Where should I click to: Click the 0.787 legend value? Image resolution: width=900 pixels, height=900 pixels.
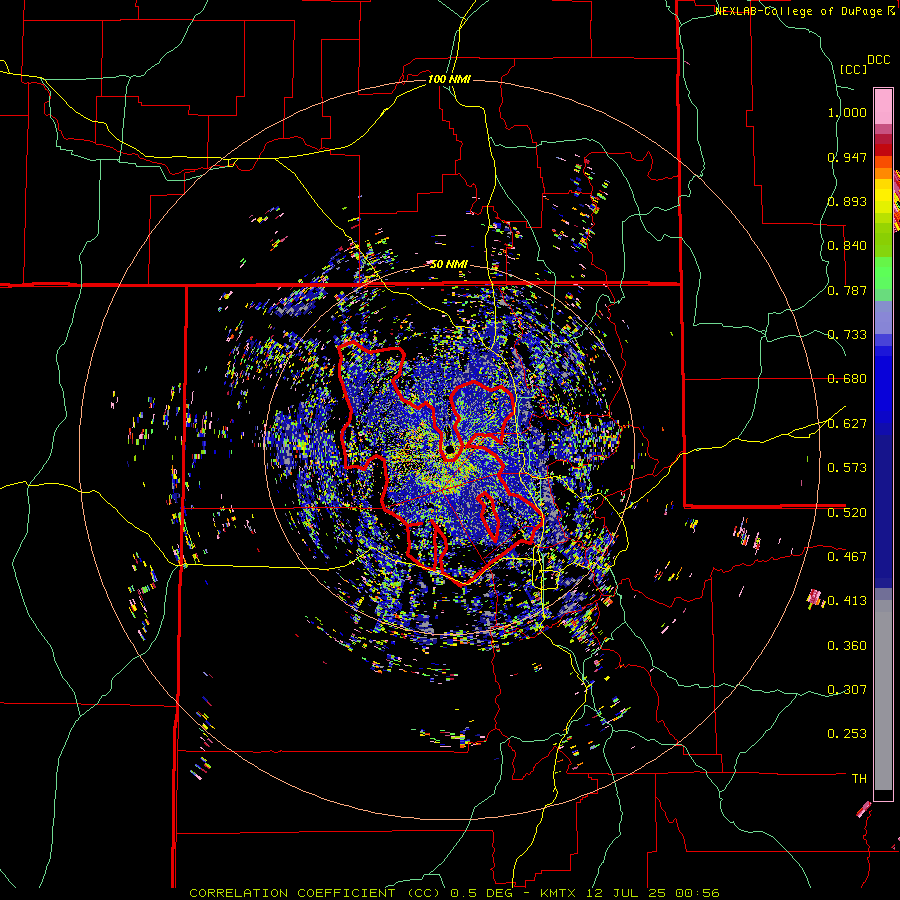(847, 290)
